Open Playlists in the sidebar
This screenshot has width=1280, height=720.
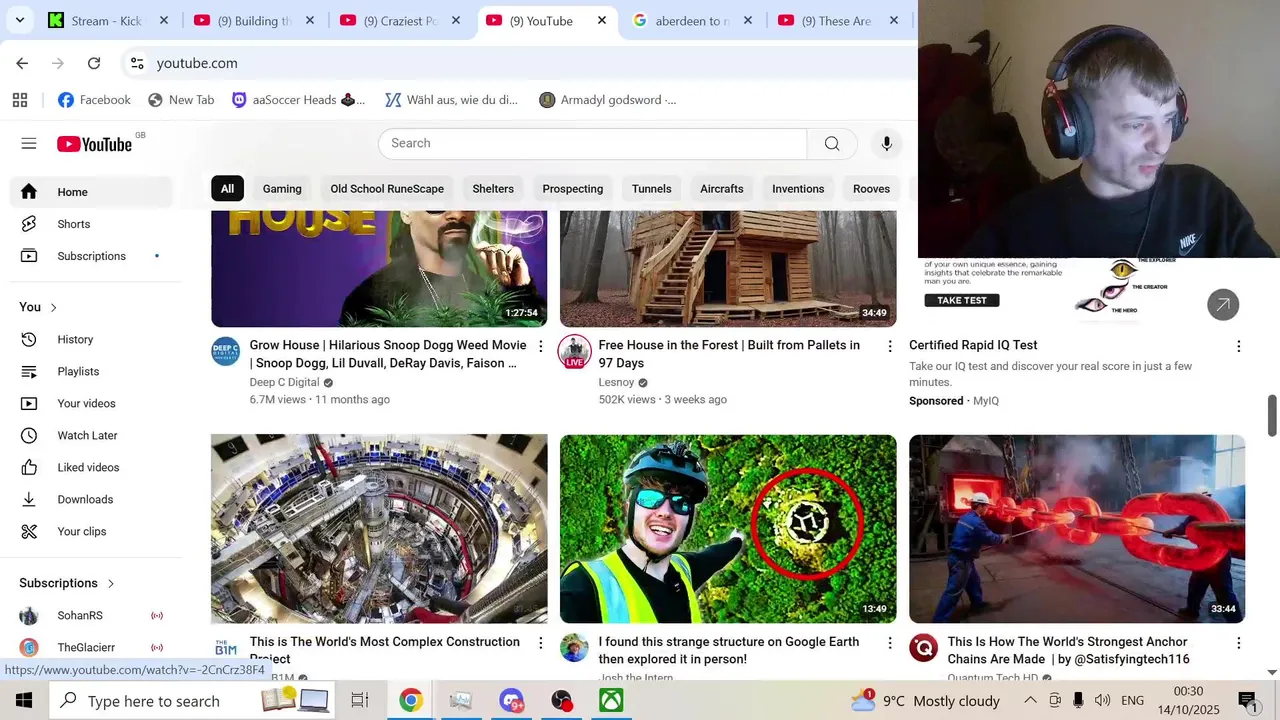click(x=92, y=372)
